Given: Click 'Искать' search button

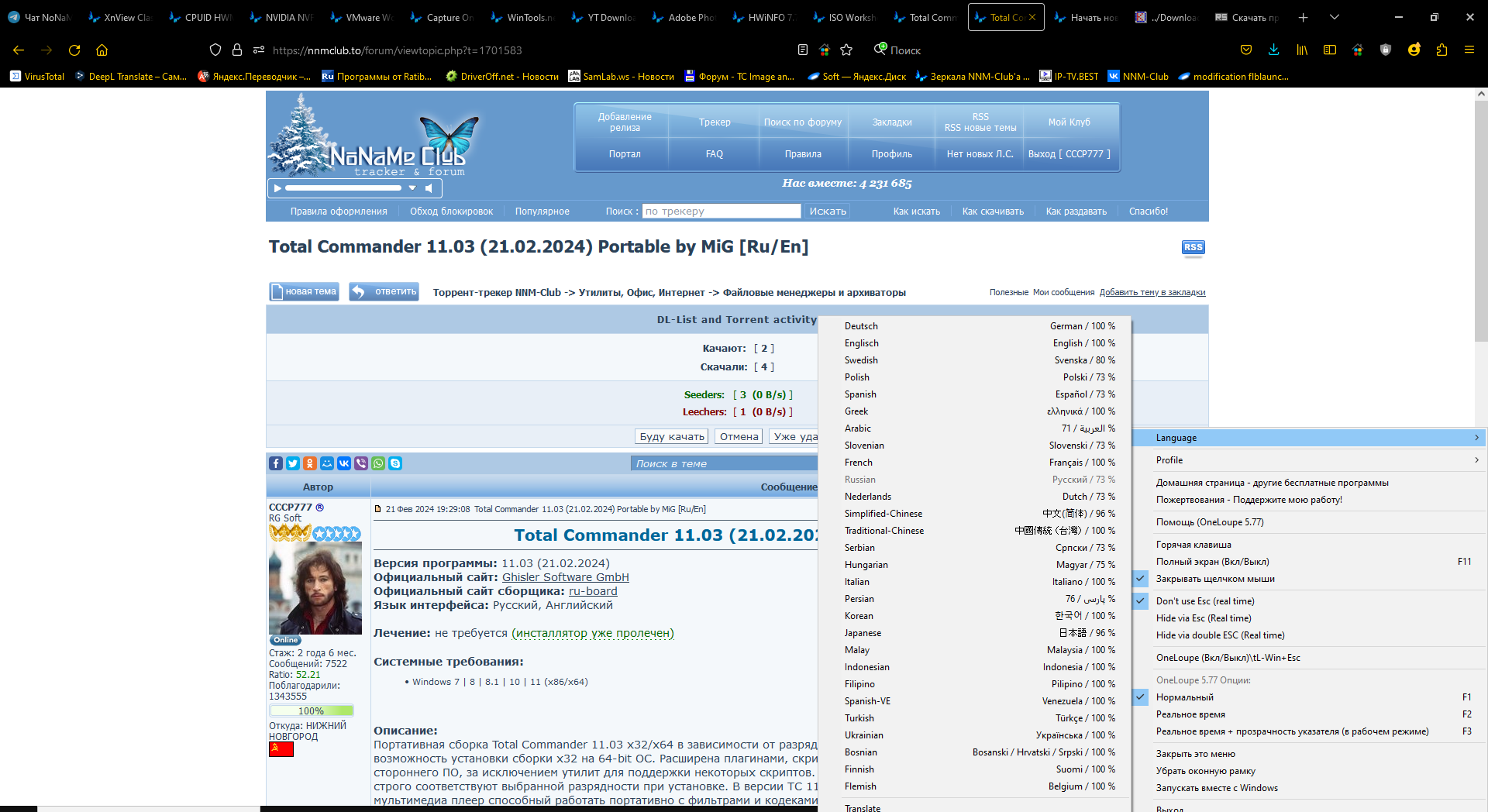Looking at the screenshot, I should click(828, 211).
